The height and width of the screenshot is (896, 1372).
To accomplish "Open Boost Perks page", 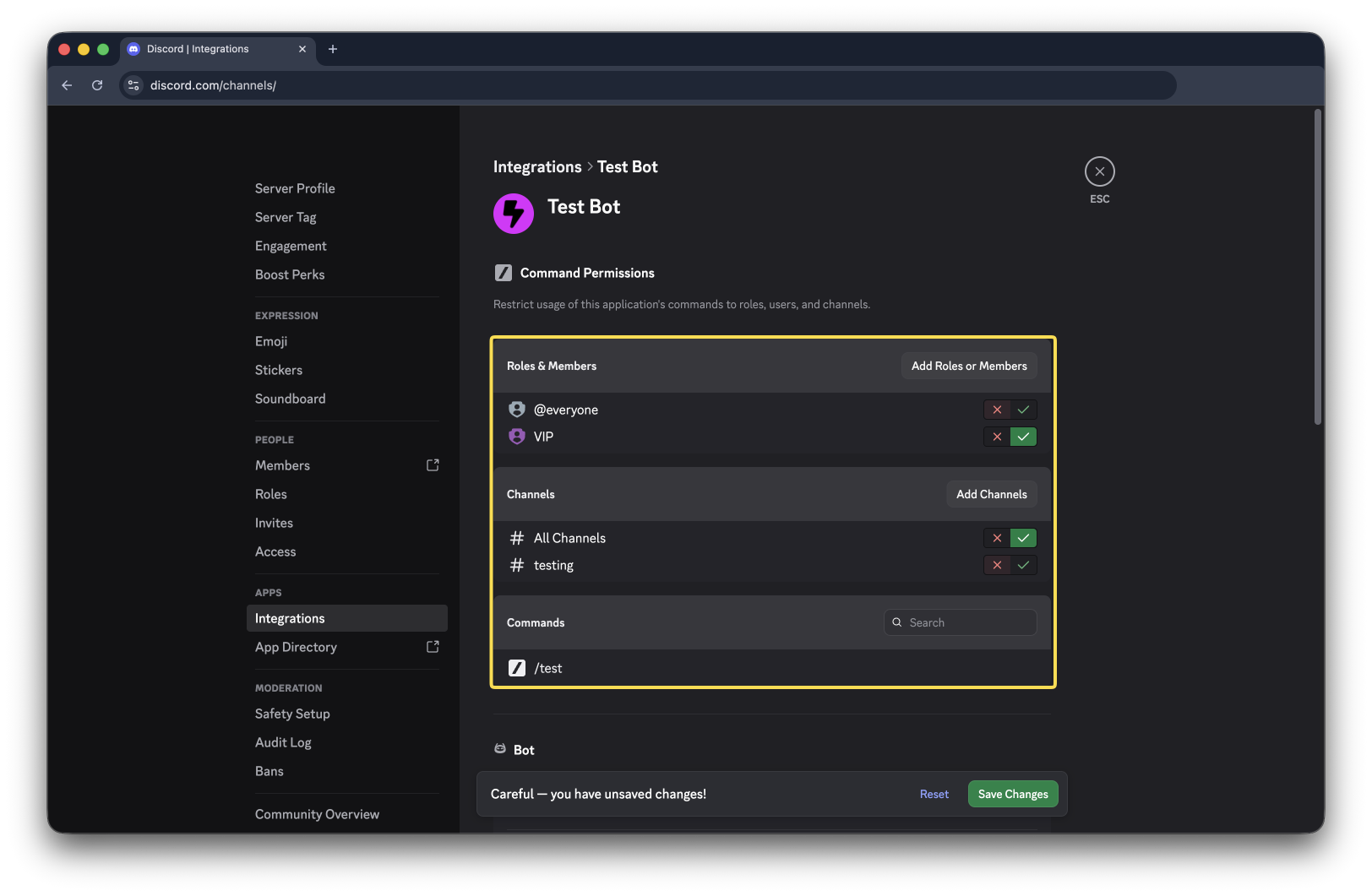I will tap(346, 274).
